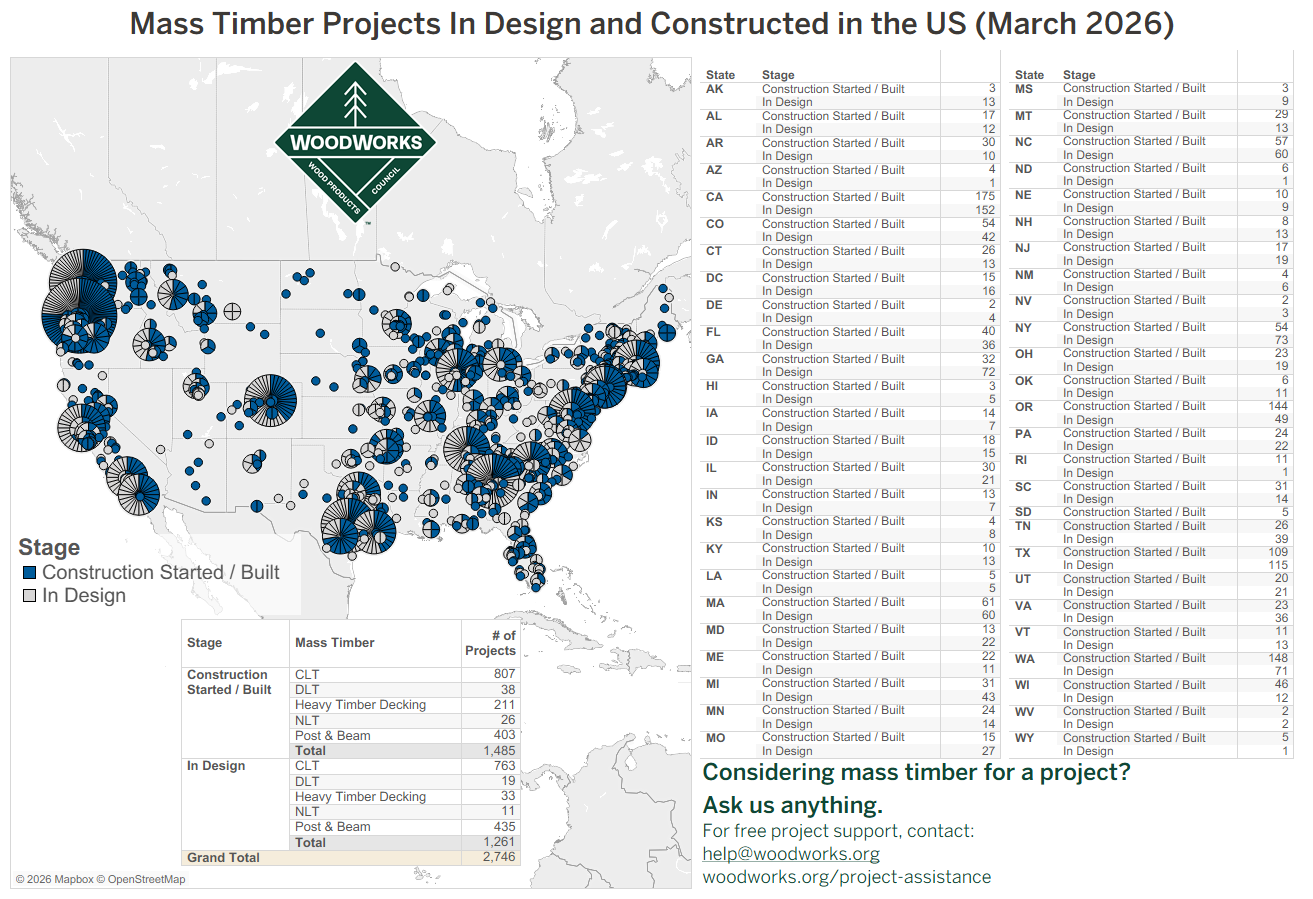Click the CA state row label

click(715, 197)
